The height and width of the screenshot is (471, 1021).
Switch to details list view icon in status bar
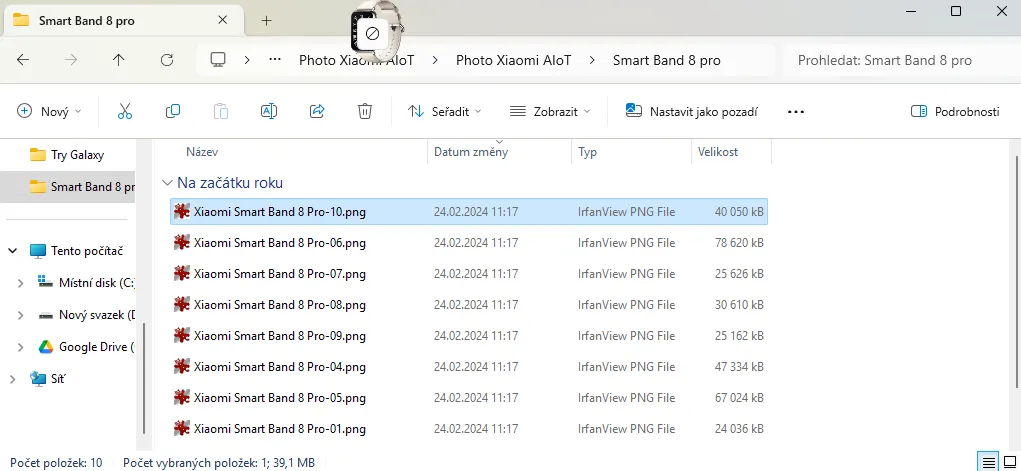[988, 463]
